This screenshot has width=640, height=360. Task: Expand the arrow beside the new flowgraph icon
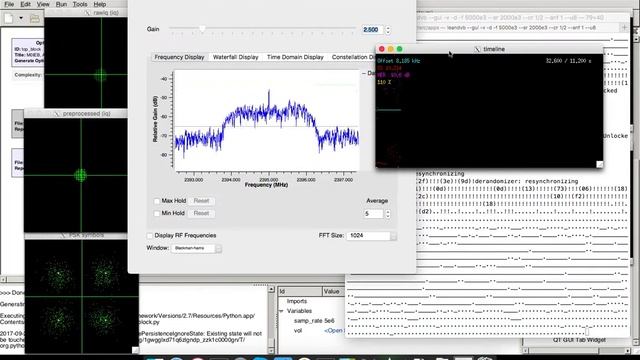tap(21, 18)
